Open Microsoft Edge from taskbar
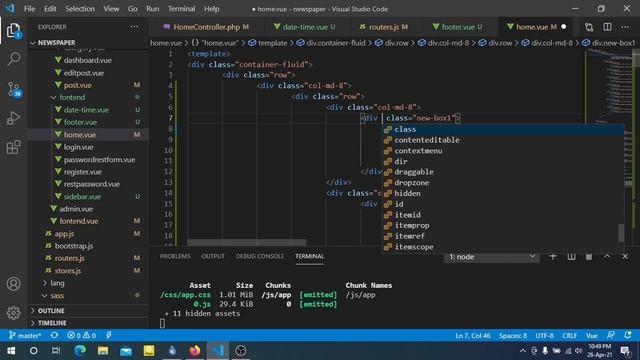Viewport: 640px width, 360px height. point(80,351)
